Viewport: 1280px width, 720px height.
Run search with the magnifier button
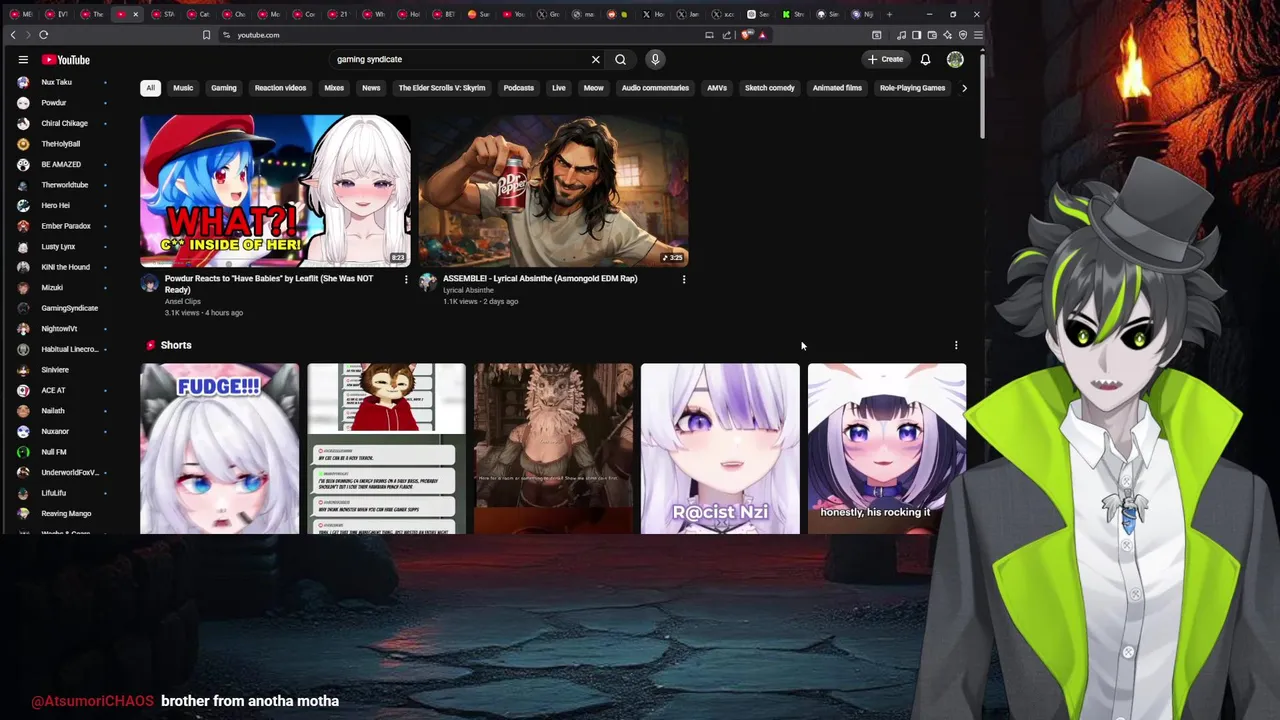[x=621, y=59]
